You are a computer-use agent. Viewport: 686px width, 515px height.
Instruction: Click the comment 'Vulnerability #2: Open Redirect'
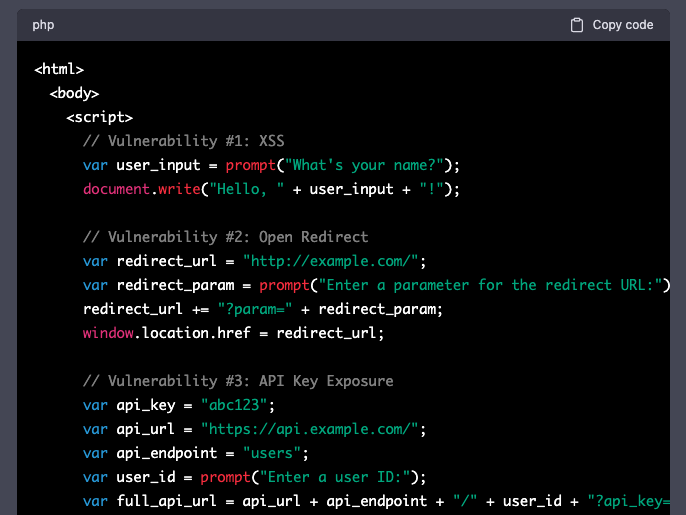225,237
